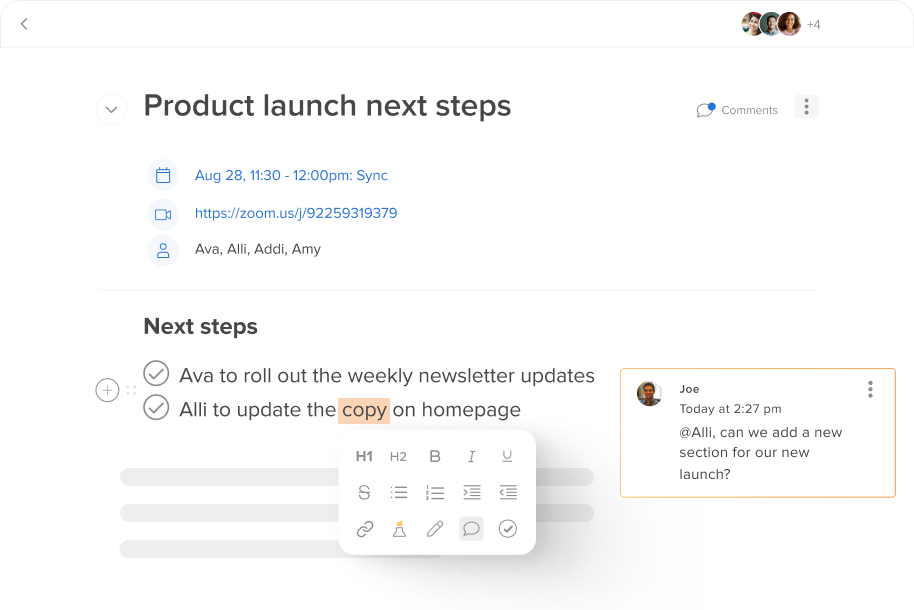Screen dimensions: 914x610
Task: Add a hyperlink to selected text
Action: pyautogui.click(x=365, y=529)
